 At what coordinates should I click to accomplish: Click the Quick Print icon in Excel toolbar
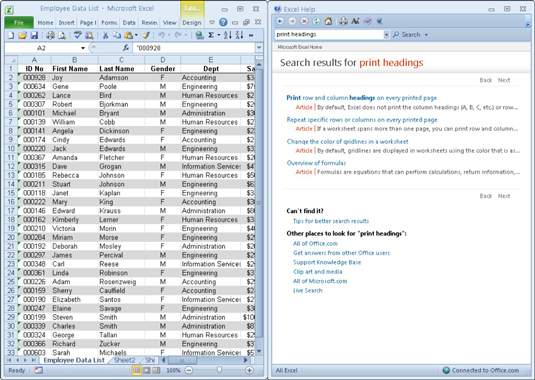point(50,35)
